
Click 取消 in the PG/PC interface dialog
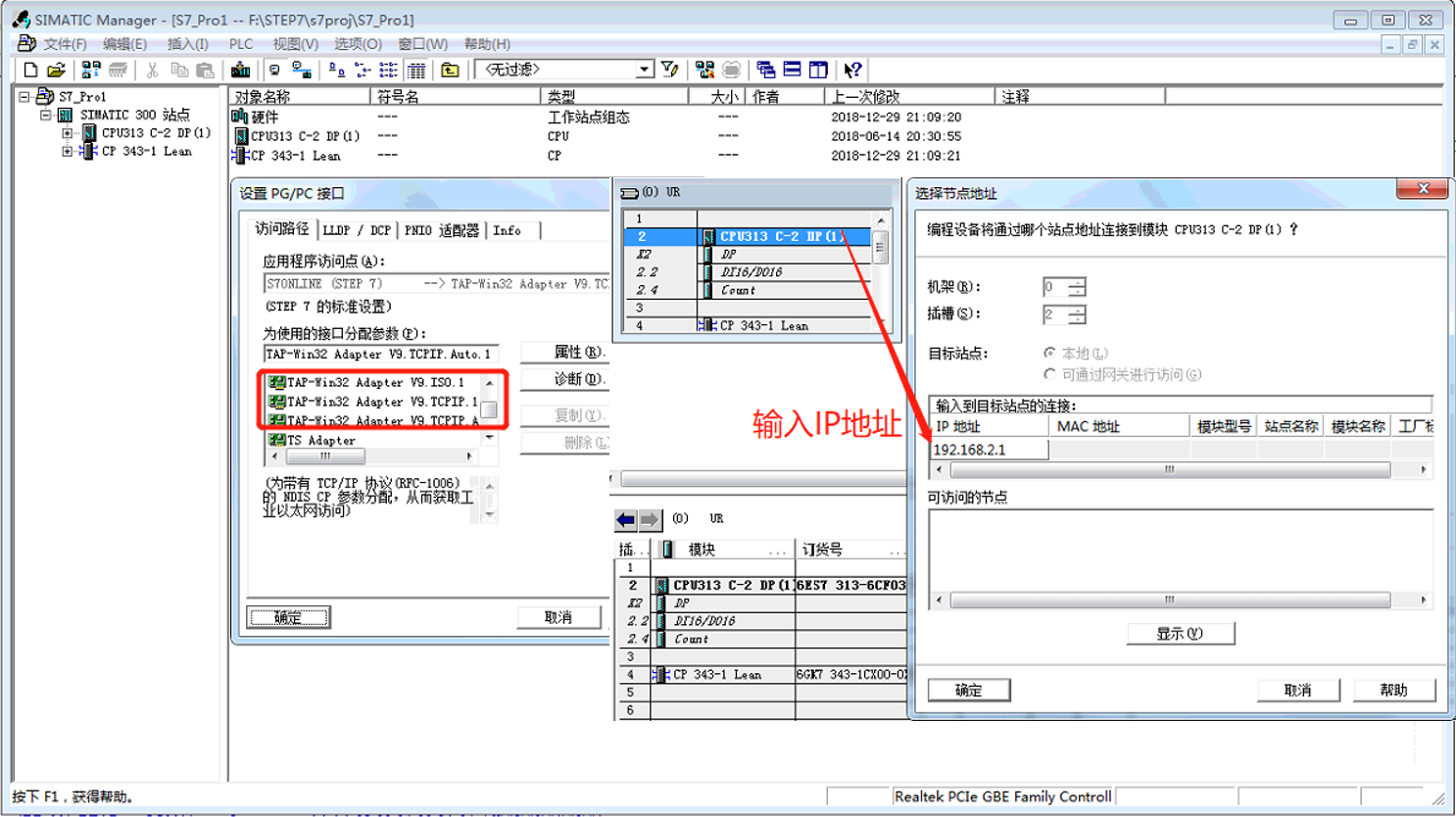point(558,617)
